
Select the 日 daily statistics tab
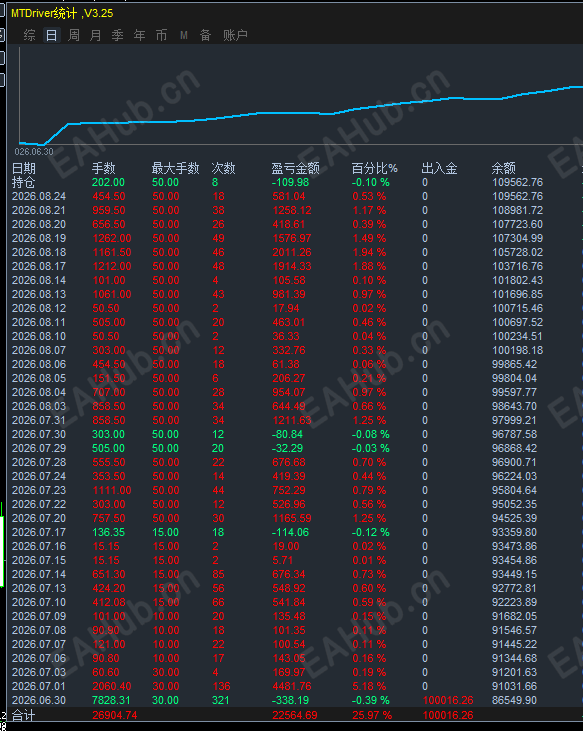point(51,35)
